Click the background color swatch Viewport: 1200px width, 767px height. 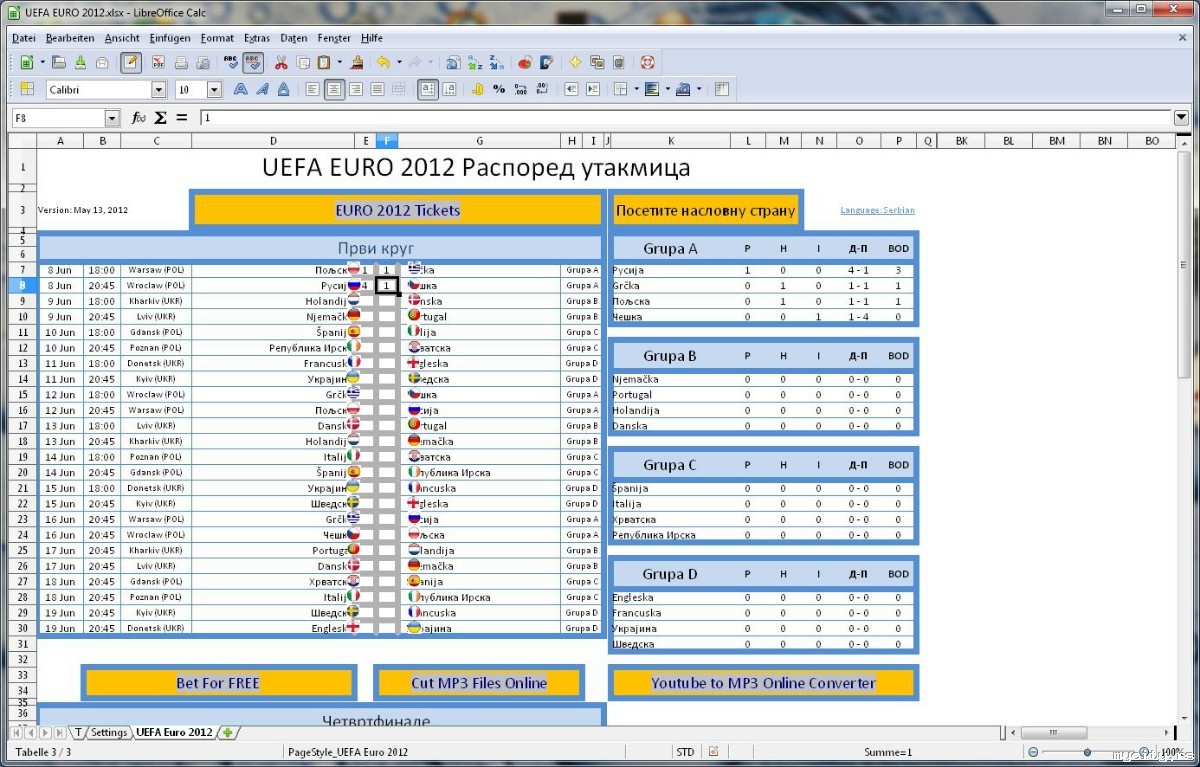(654, 89)
